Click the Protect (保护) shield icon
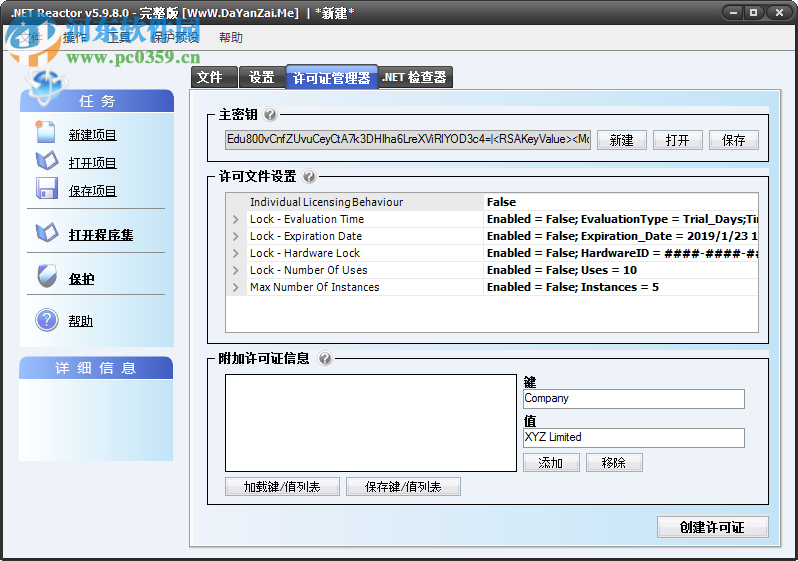This screenshot has width=798, height=561. click(x=47, y=276)
